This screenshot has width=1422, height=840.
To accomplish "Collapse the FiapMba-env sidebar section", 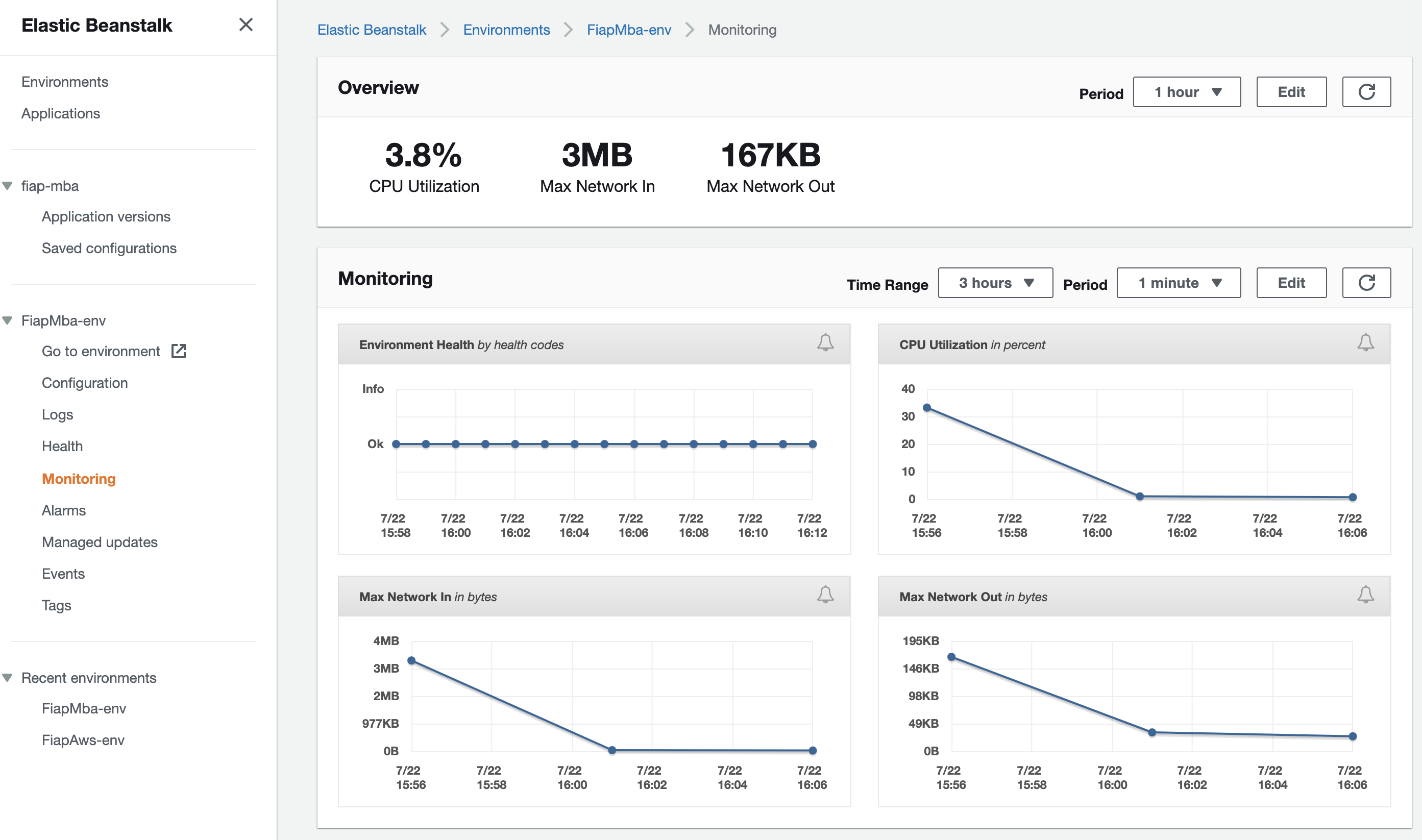I will pos(7,320).
